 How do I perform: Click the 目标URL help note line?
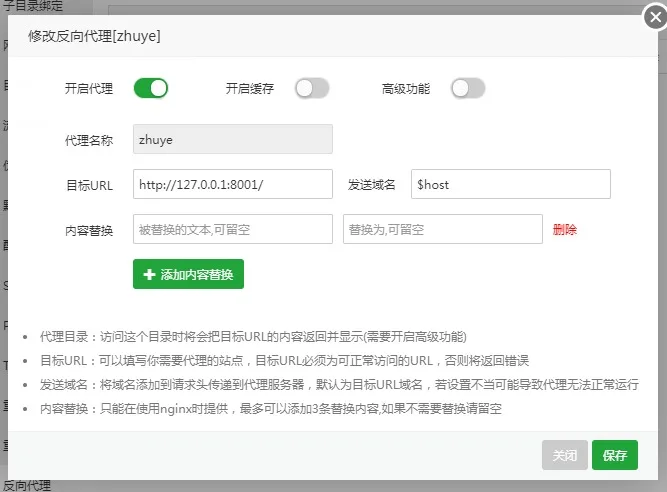pyautogui.click(x=284, y=361)
